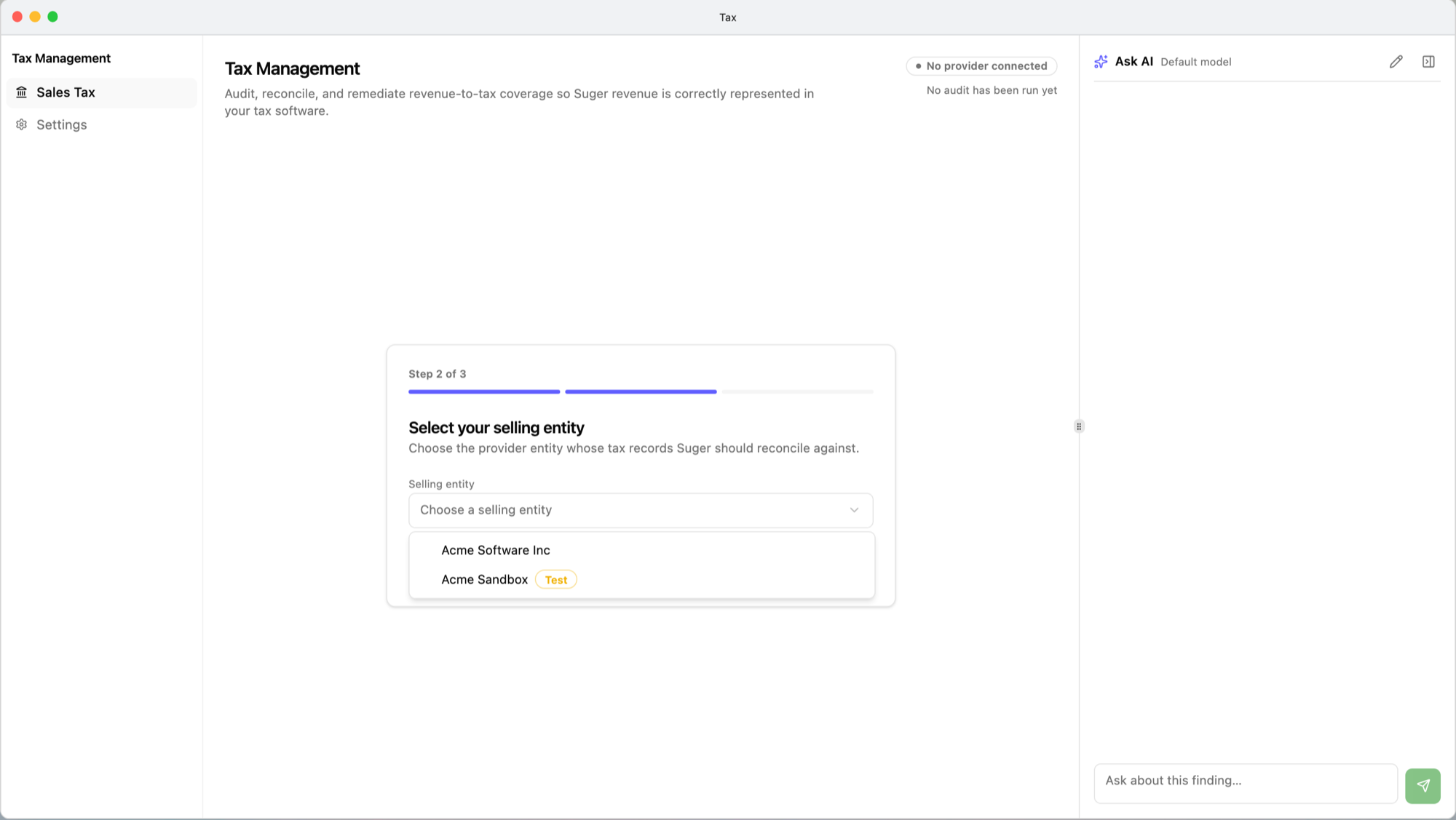Click the chevron in Selling entity field

coord(854,510)
